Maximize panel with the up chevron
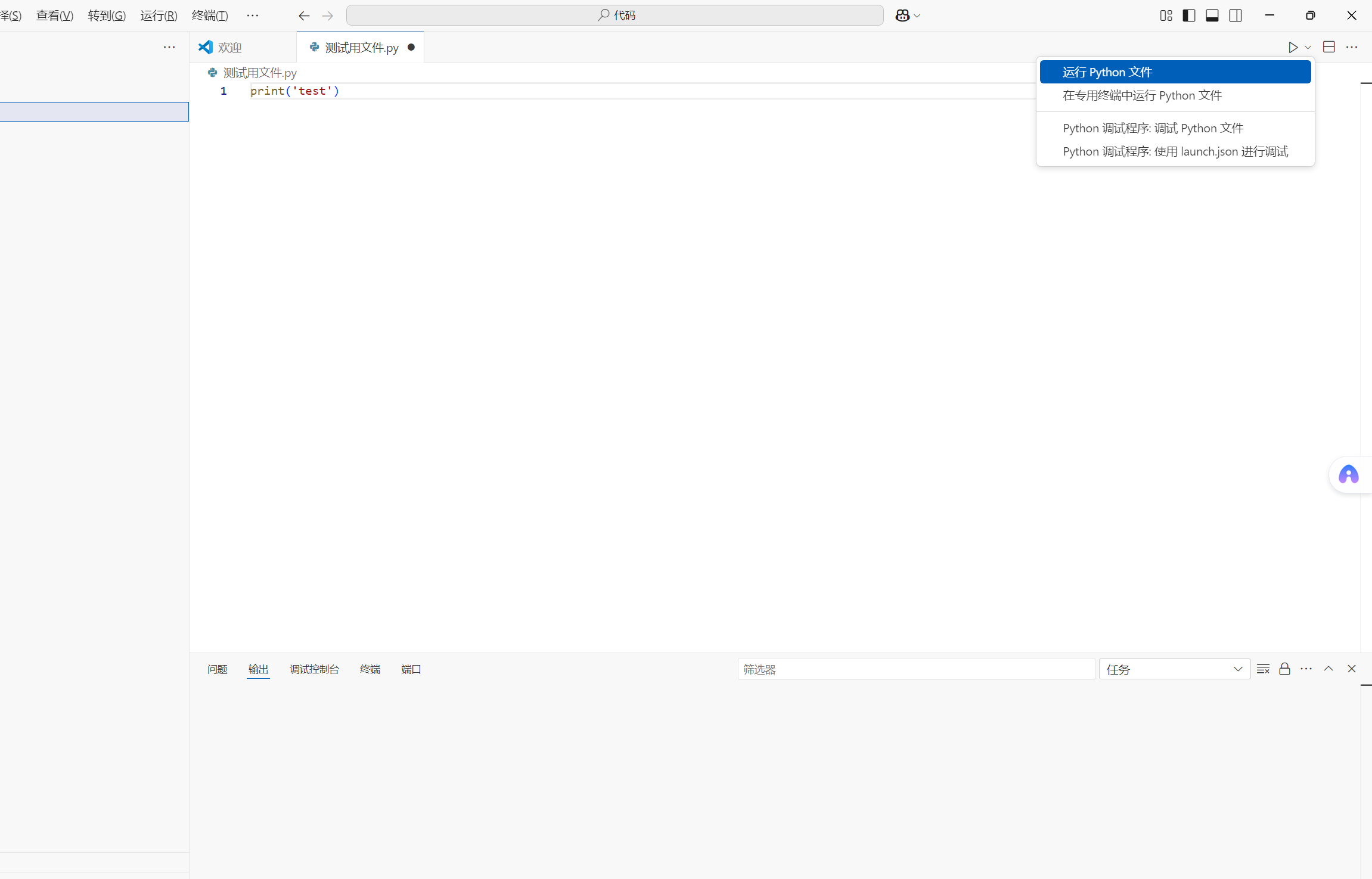This screenshot has height=879, width=1372. click(1328, 669)
